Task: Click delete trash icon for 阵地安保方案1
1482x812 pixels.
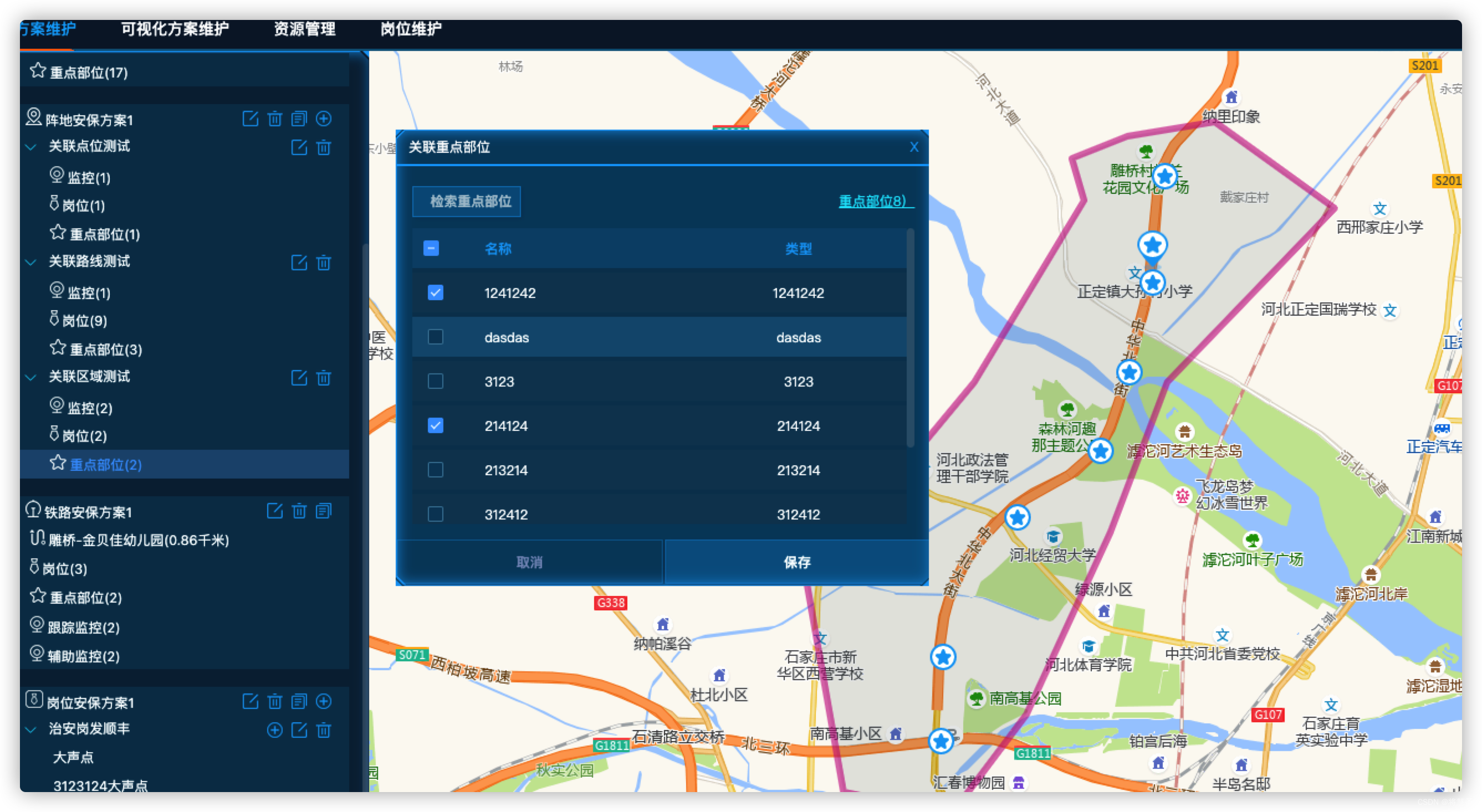Action: [274, 119]
